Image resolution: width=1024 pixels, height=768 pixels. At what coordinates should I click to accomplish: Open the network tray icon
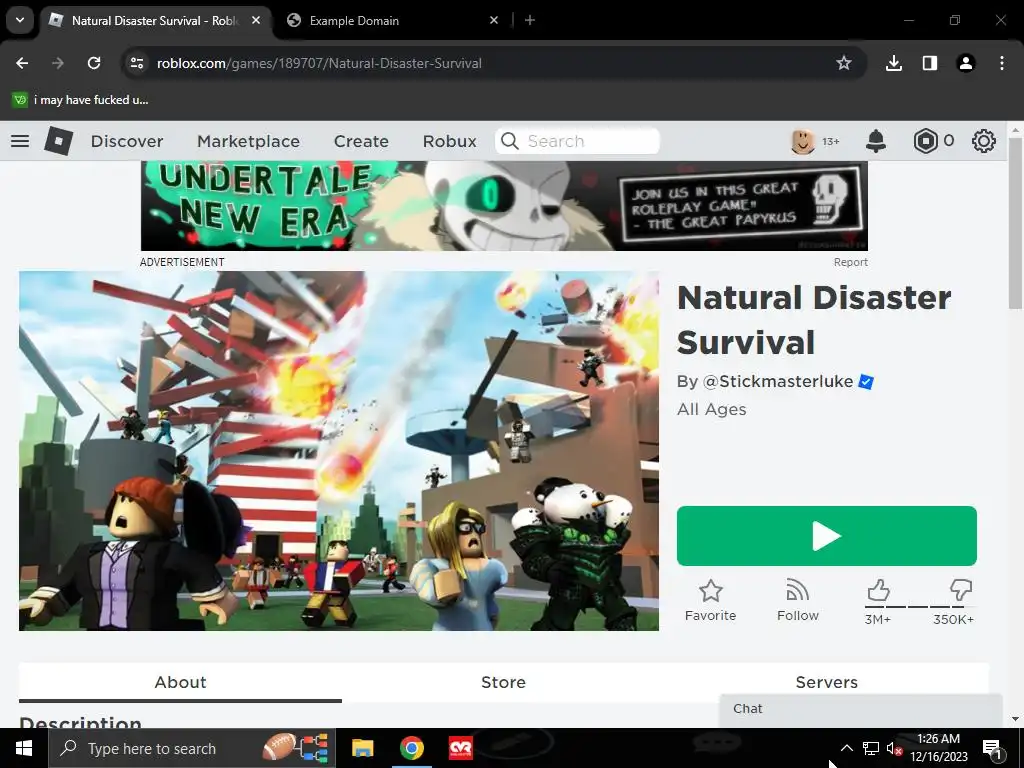(x=871, y=748)
